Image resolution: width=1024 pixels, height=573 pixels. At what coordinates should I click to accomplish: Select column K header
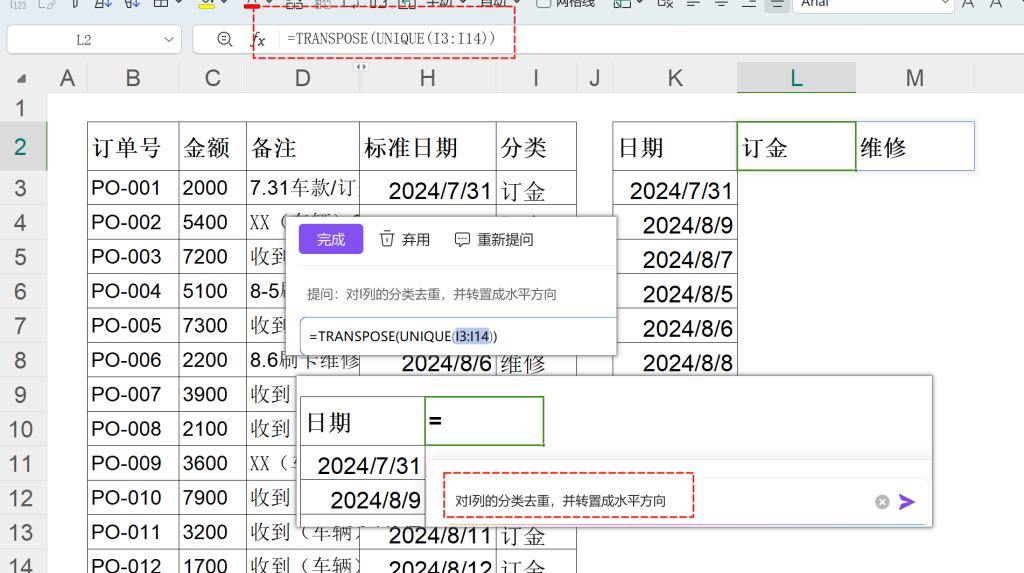tap(675, 78)
